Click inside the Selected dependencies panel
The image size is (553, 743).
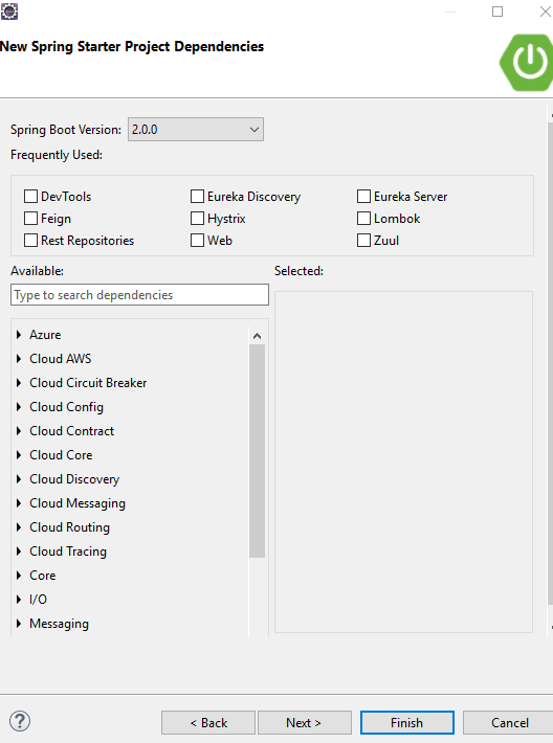tap(404, 462)
